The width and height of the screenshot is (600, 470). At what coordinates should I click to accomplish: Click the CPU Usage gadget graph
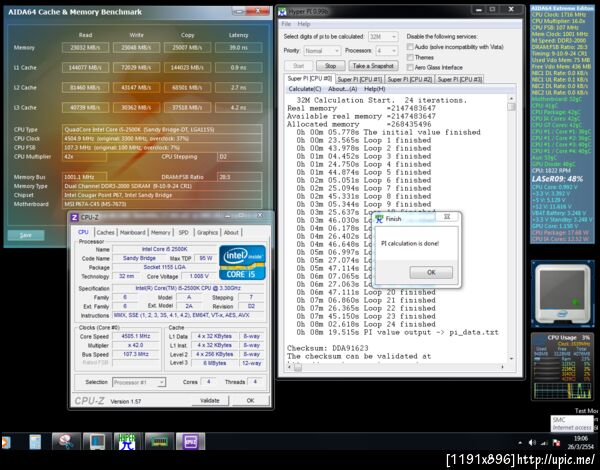pyautogui.click(x=562, y=391)
